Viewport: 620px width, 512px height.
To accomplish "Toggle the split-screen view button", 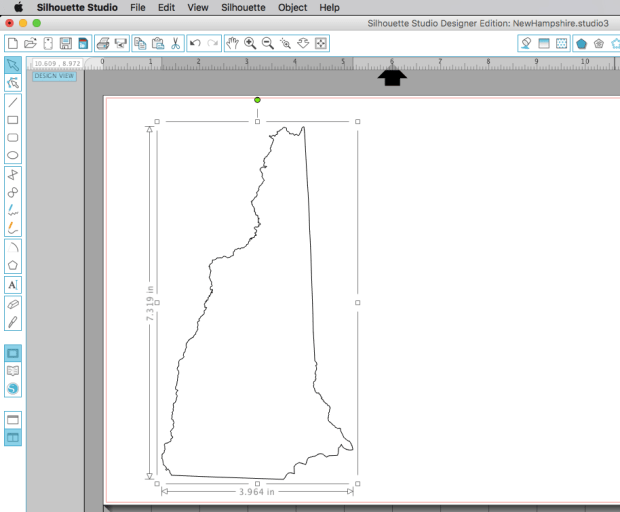I will pyautogui.click(x=13, y=437).
